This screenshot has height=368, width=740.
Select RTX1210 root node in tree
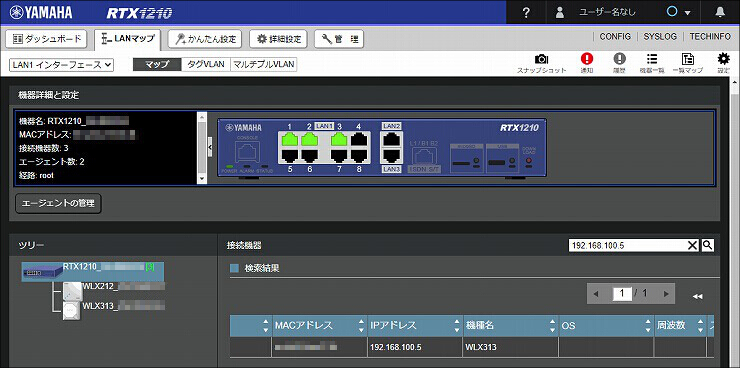click(92, 272)
